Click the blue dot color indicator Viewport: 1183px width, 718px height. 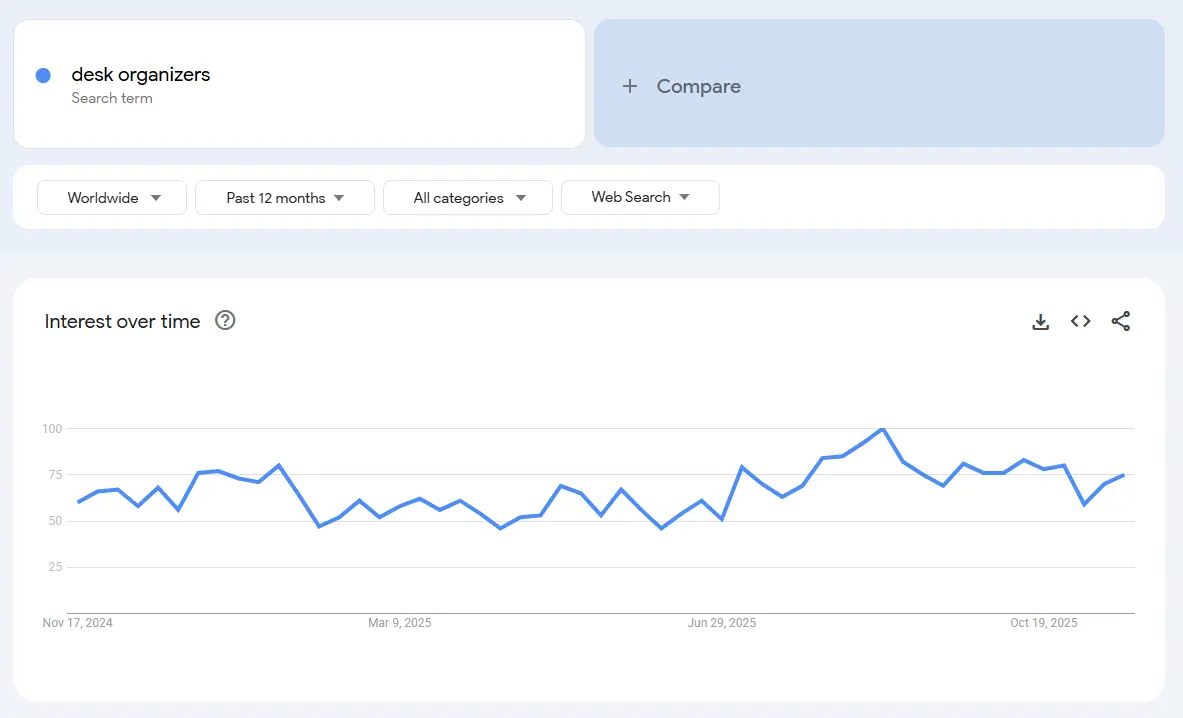(x=43, y=75)
